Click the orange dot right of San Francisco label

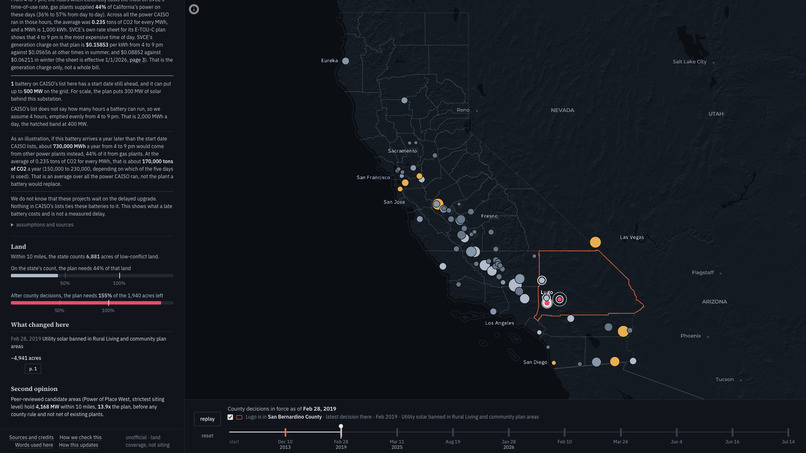click(x=405, y=183)
